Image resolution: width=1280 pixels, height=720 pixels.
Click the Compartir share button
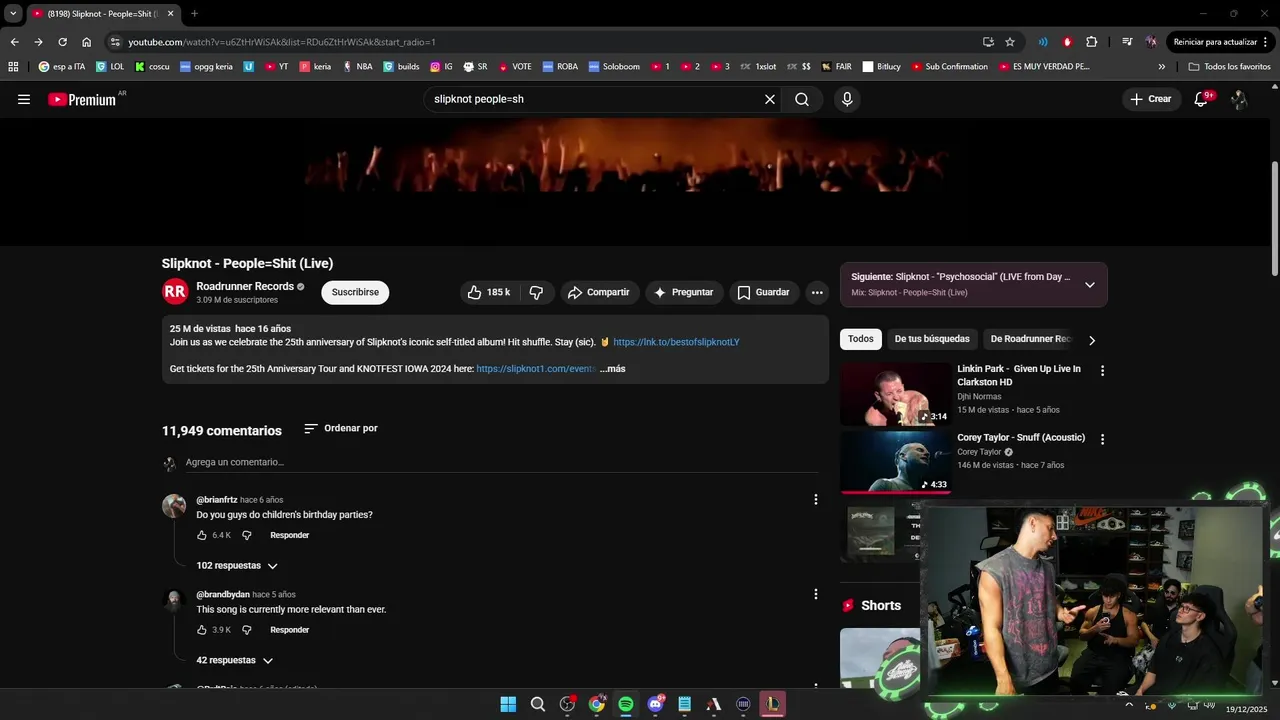[598, 292]
